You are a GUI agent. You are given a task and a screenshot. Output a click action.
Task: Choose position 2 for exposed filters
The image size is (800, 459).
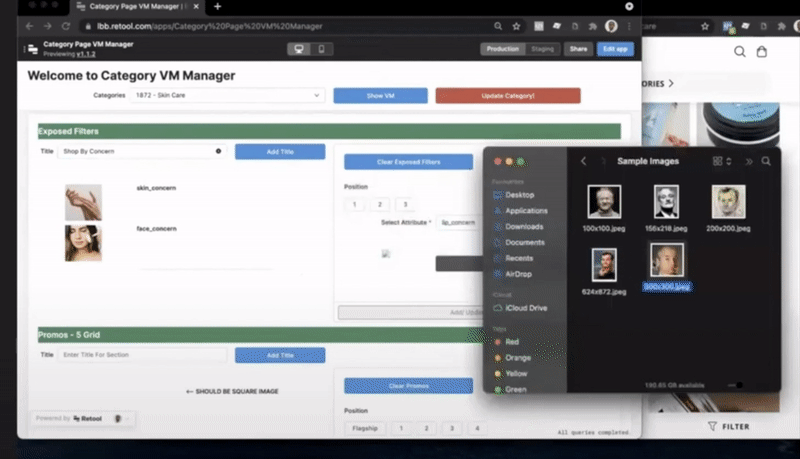pyautogui.click(x=380, y=204)
